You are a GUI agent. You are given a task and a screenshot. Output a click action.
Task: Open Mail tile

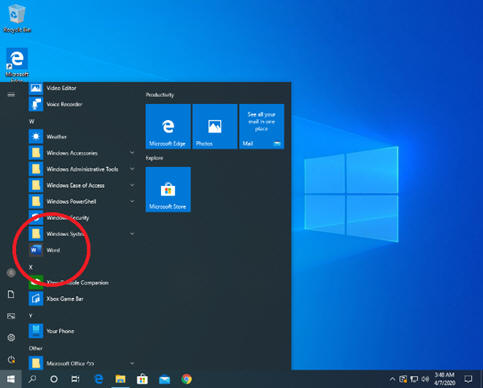262,126
